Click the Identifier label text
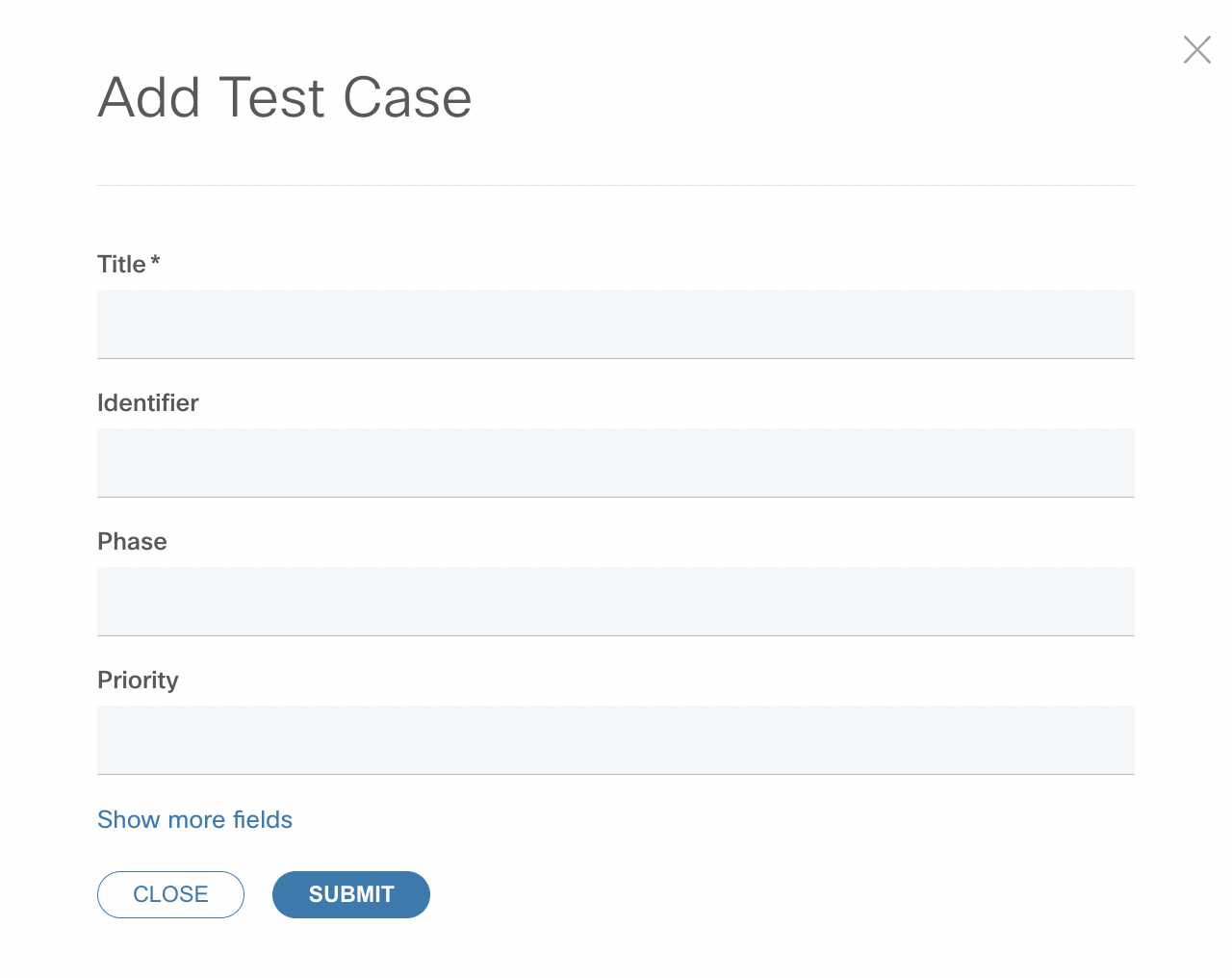Image resolution: width=1232 pixels, height=978 pixels. 148,403
